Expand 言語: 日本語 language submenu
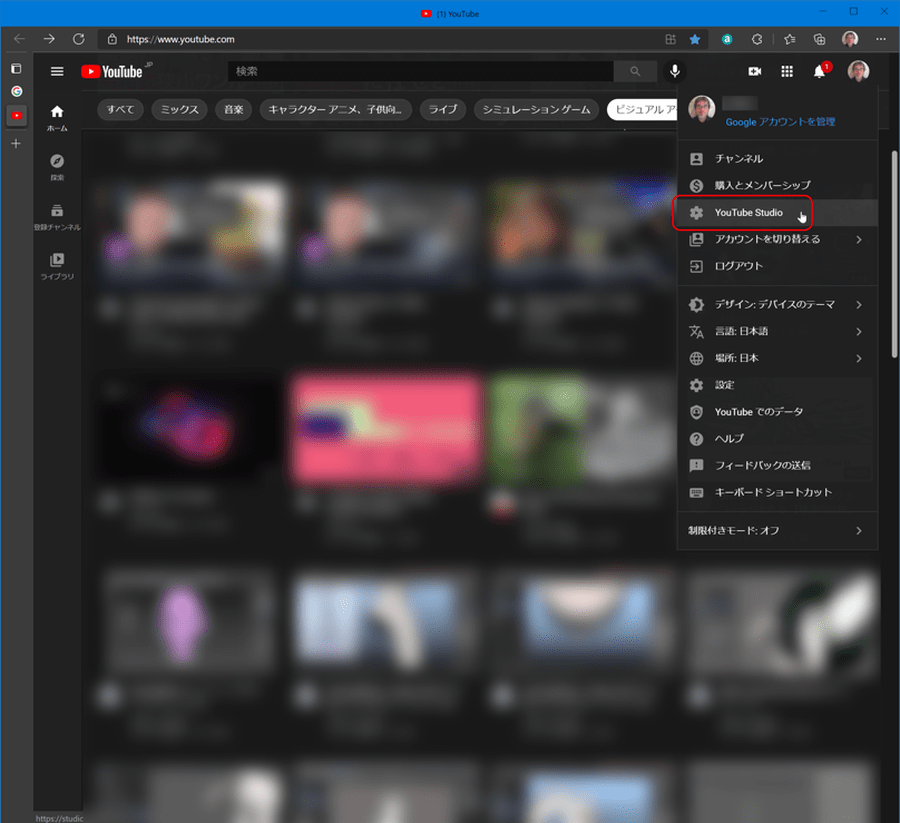The width and height of the screenshot is (900, 823). [776, 331]
